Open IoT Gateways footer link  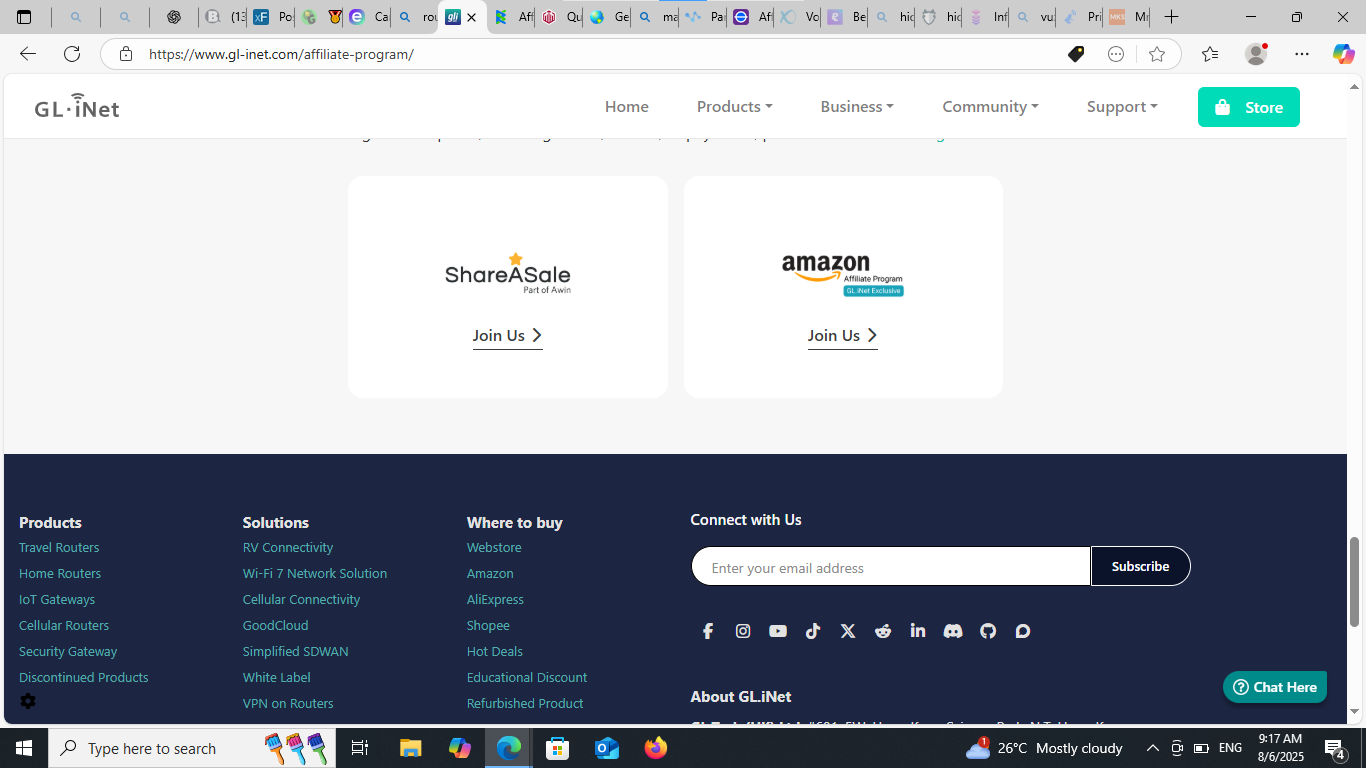[x=57, y=599]
